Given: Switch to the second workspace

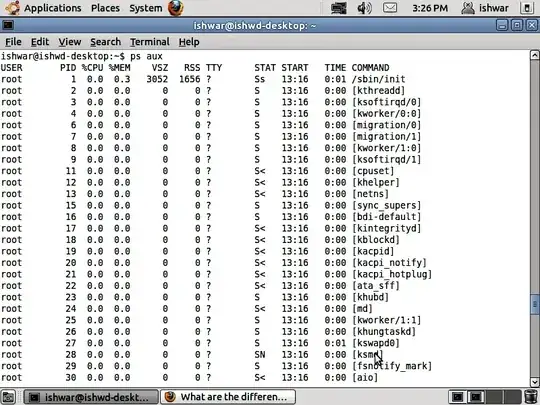Looking at the screenshot, I should [476, 397].
